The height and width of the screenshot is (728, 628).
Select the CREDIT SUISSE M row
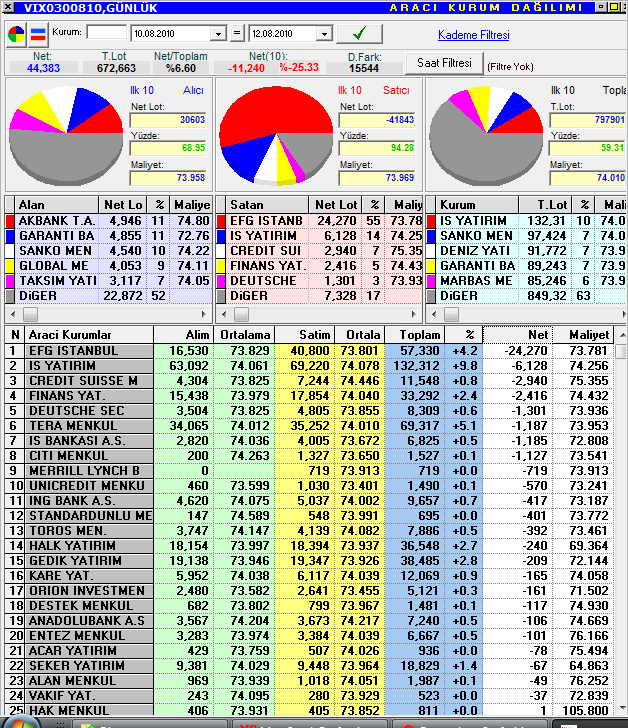coord(310,381)
